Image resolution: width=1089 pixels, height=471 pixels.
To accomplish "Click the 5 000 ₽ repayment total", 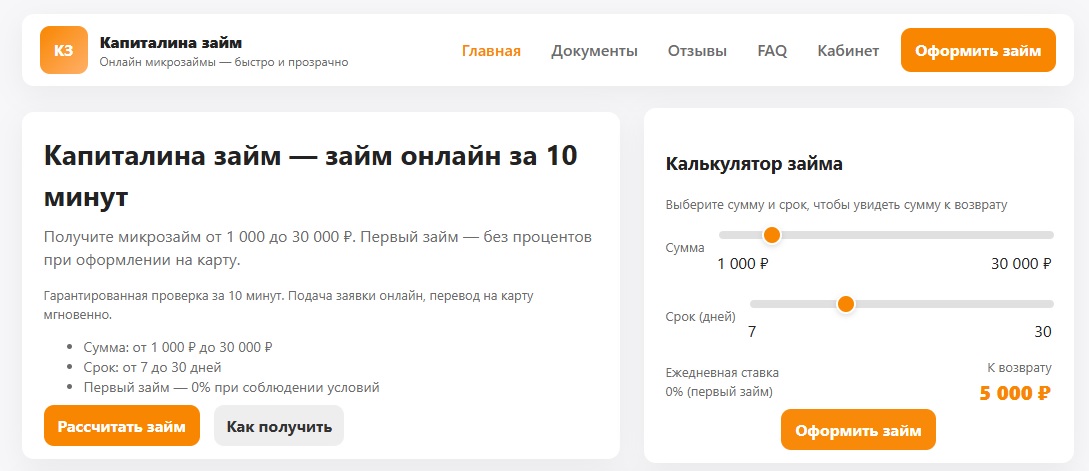I will click(1015, 393).
